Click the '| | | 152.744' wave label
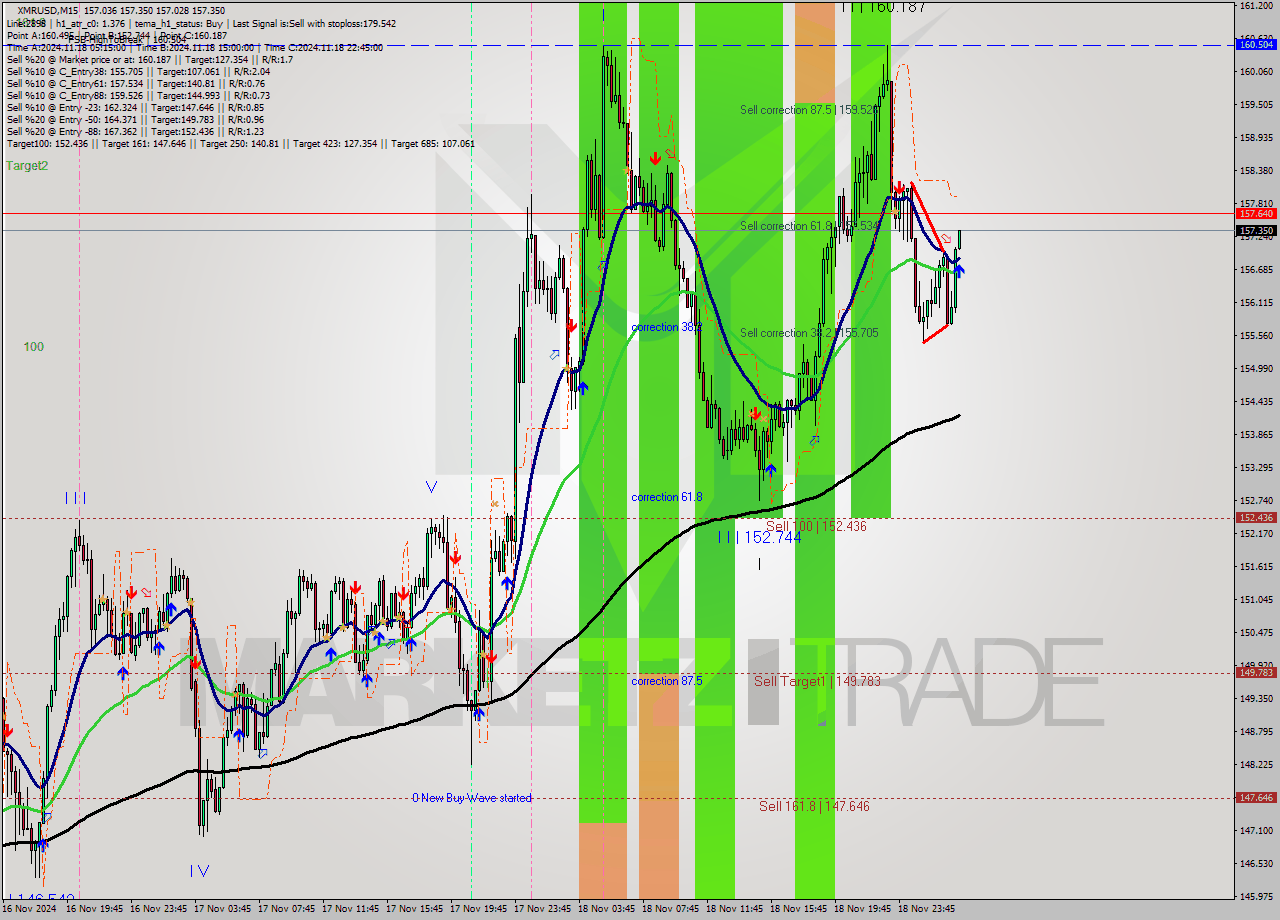The image size is (1280, 920). pyautogui.click(x=760, y=537)
